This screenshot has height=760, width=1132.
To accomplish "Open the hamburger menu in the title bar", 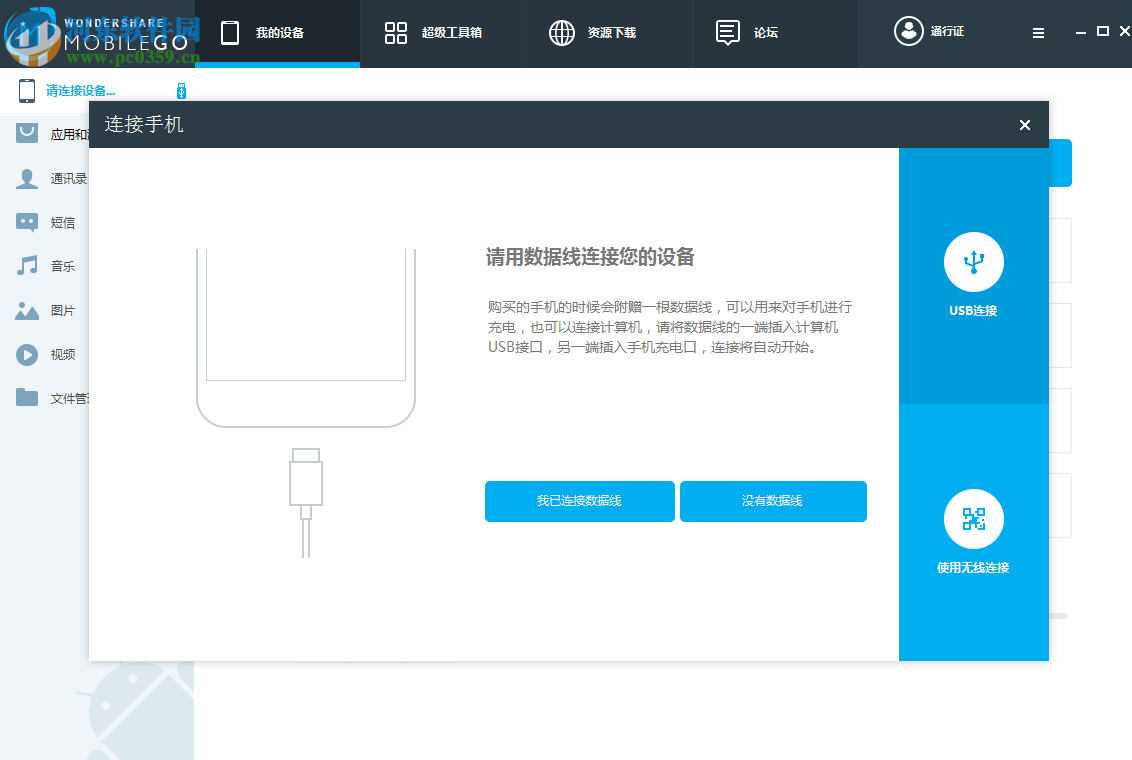I will pyautogui.click(x=1038, y=31).
